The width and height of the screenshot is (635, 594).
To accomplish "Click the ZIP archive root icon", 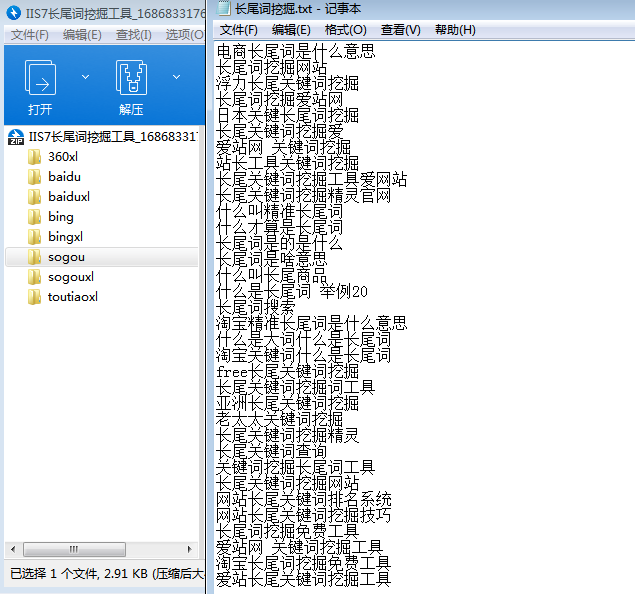I will point(16,137).
